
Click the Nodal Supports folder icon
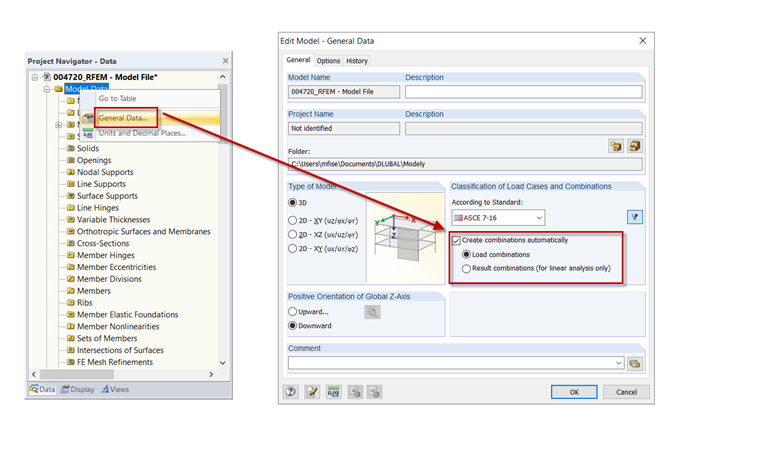tap(71, 172)
